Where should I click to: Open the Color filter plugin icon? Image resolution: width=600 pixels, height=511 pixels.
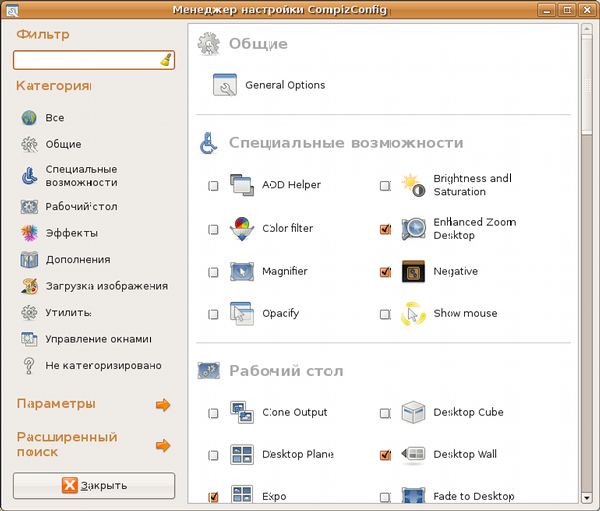241,229
